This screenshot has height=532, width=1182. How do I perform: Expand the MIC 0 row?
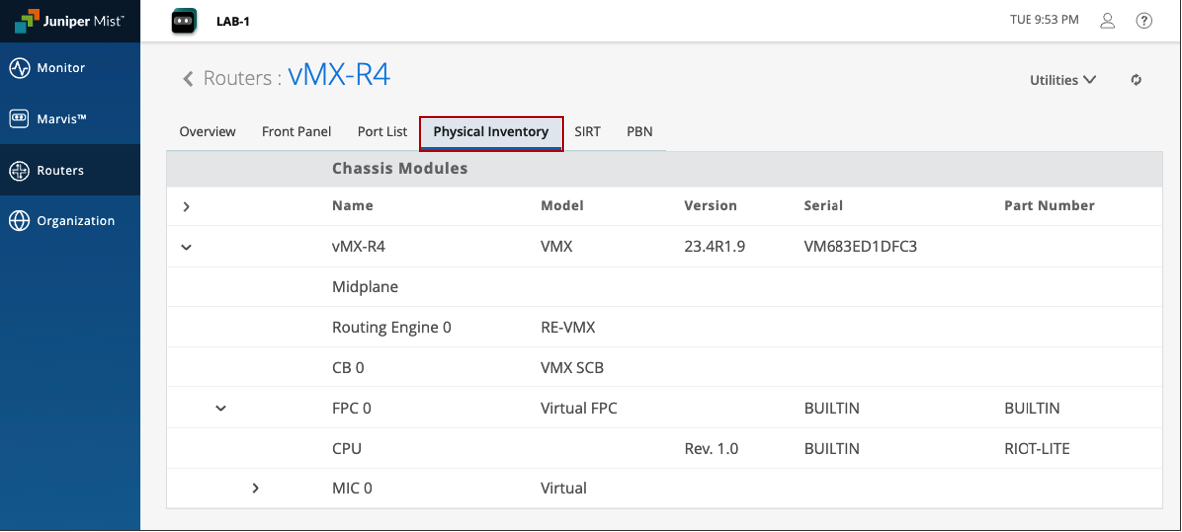[255, 488]
